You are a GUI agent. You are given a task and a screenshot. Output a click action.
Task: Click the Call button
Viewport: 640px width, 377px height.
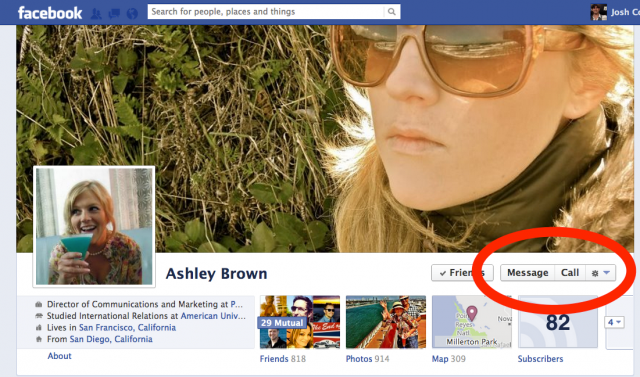tap(570, 273)
